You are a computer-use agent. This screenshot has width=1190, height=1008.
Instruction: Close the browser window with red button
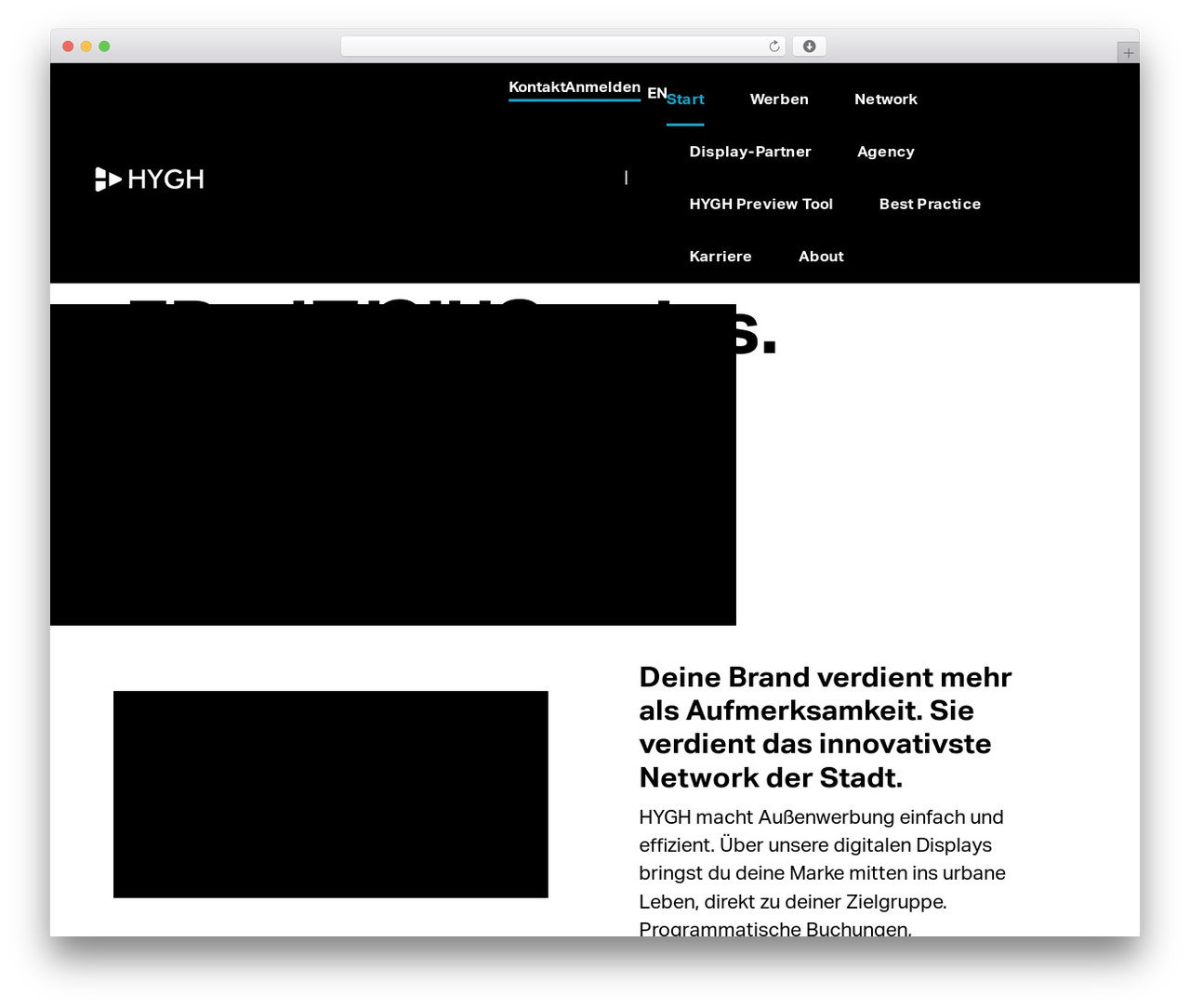coord(68,46)
